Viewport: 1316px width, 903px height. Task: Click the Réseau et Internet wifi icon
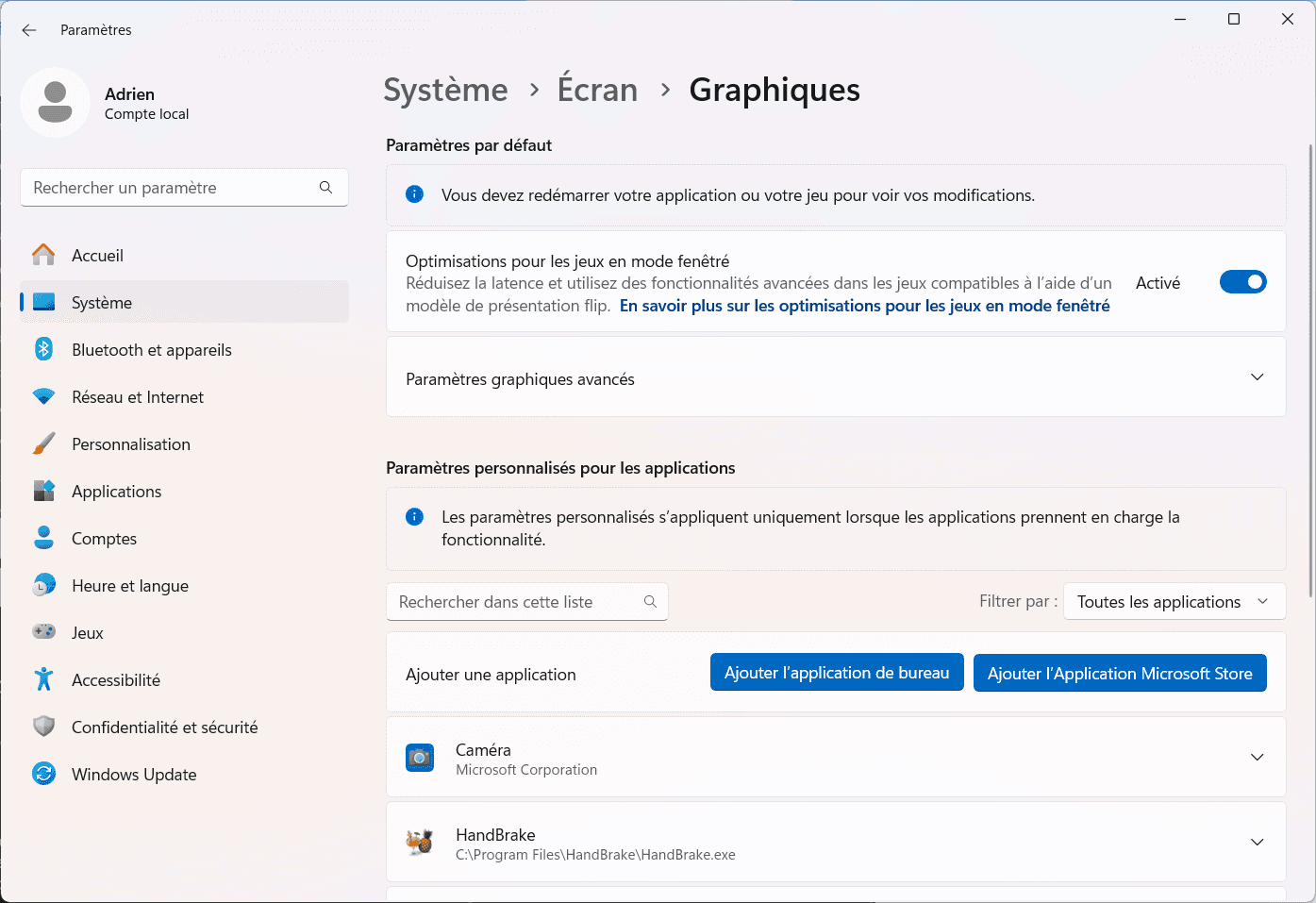pos(43,396)
